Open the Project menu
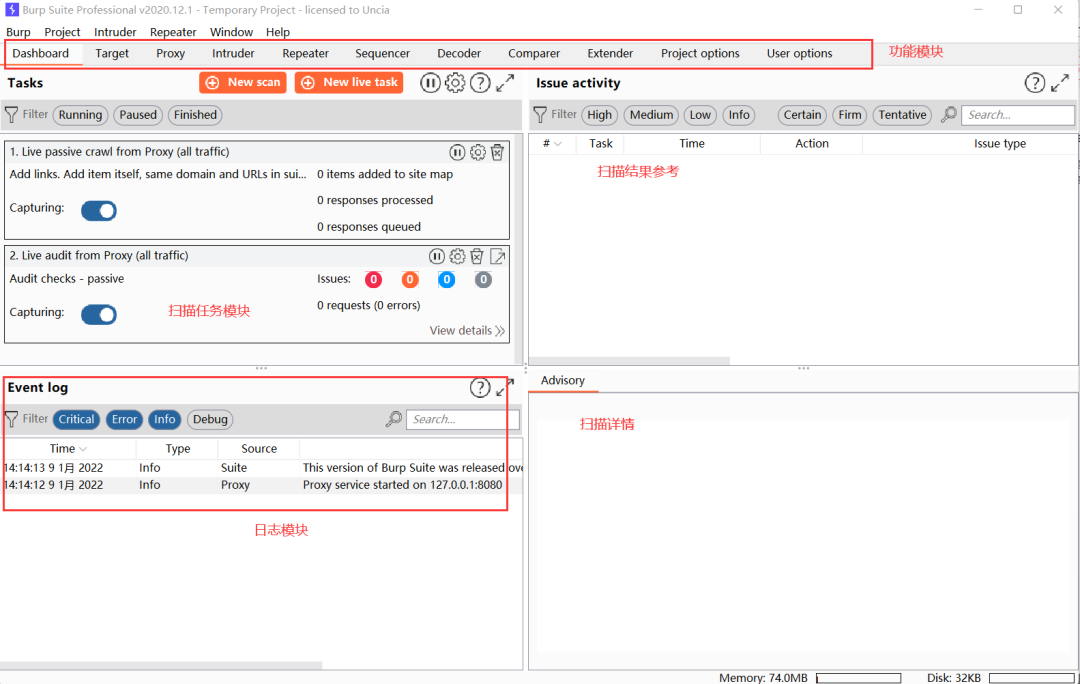This screenshot has width=1080, height=684. (x=62, y=32)
